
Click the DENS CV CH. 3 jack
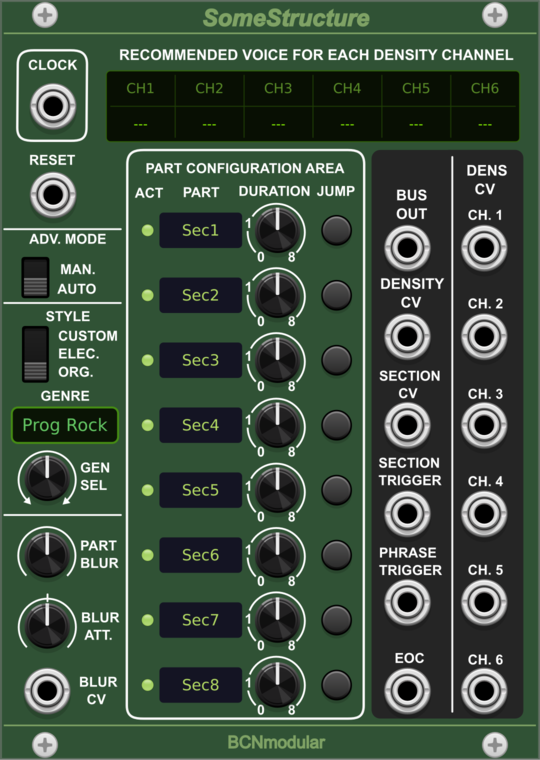click(484, 426)
